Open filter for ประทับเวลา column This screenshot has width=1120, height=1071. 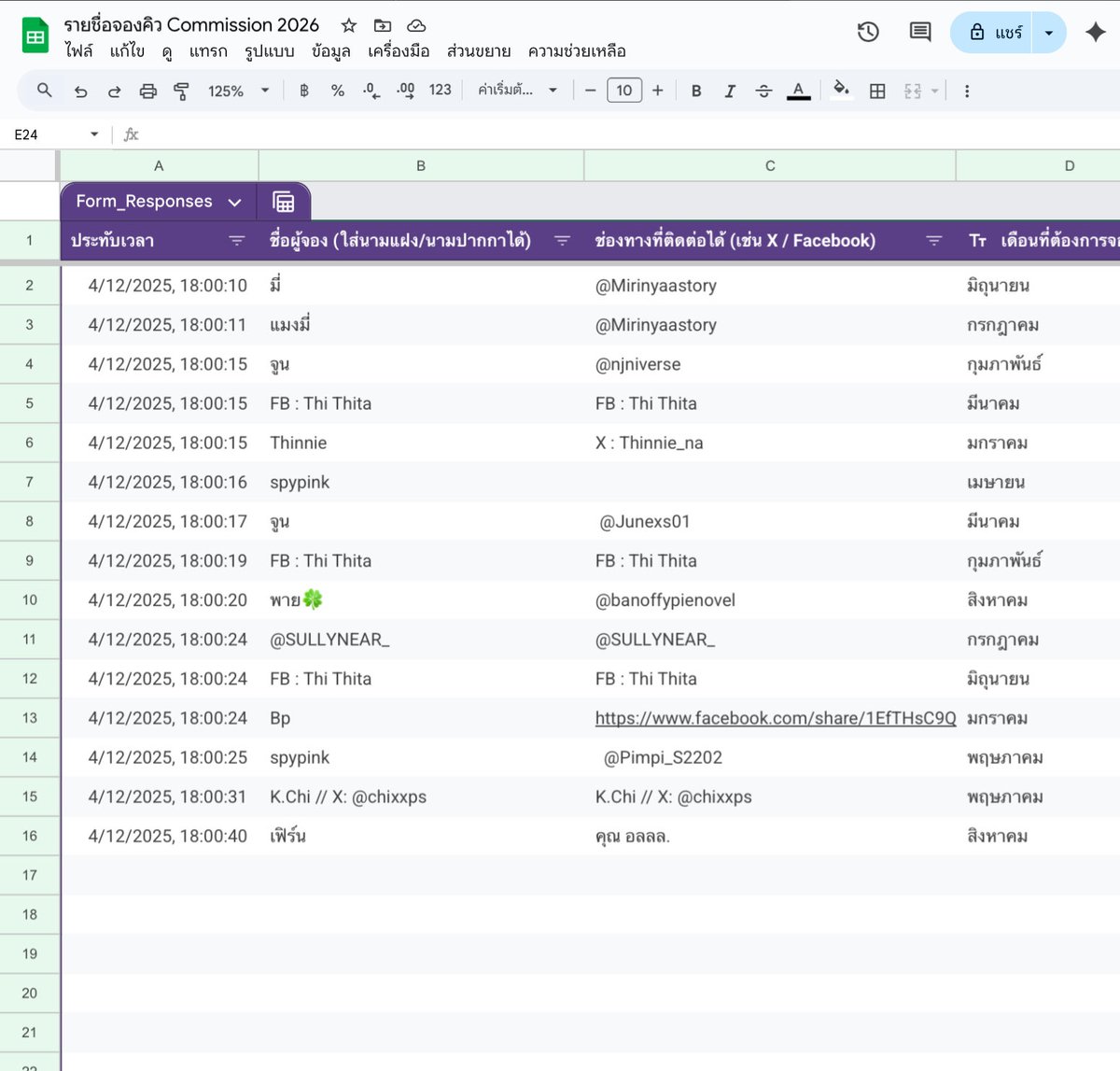pos(237,241)
